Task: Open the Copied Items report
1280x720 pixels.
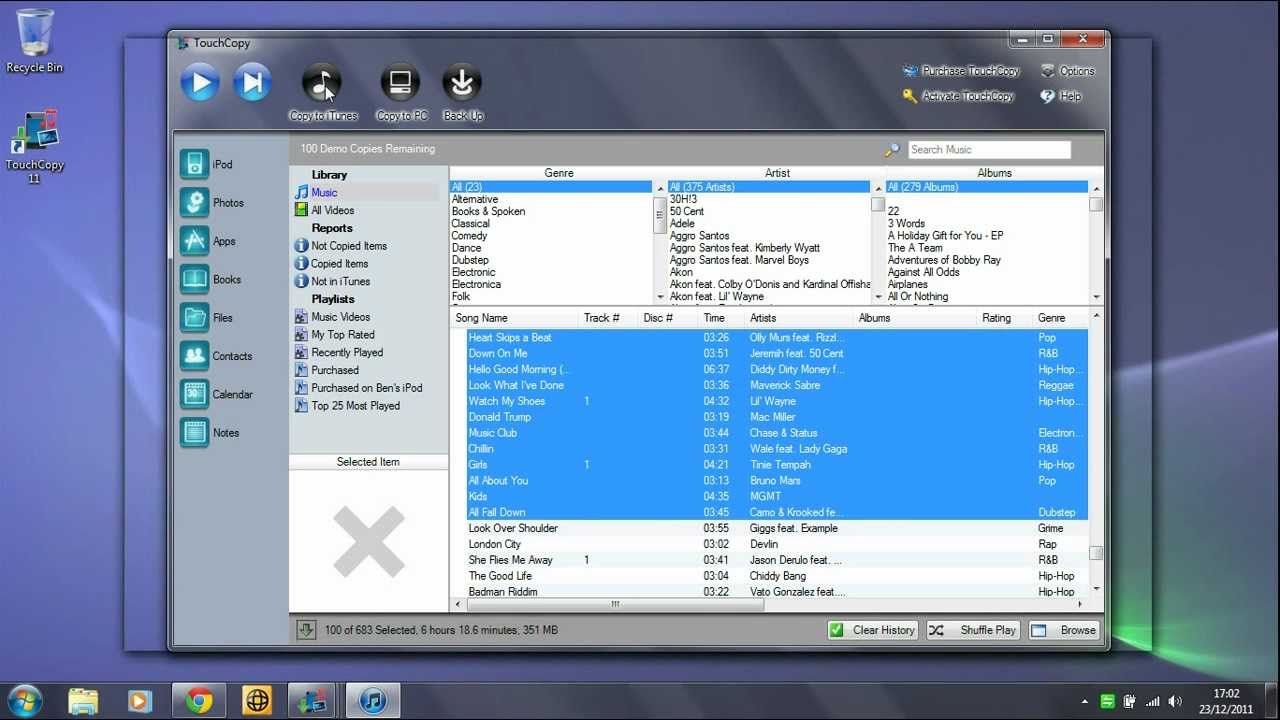Action: pos(339,264)
